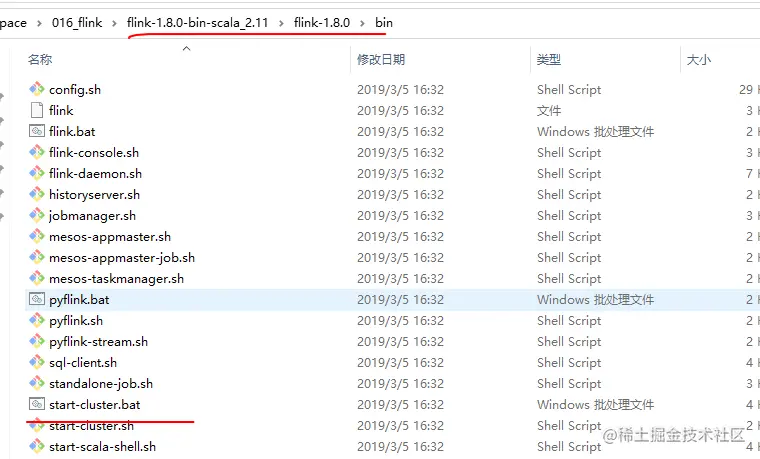This screenshot has width=760, height=459.
Task: Click the flink.bat batch file icon
Action: [x=37, y=131]
